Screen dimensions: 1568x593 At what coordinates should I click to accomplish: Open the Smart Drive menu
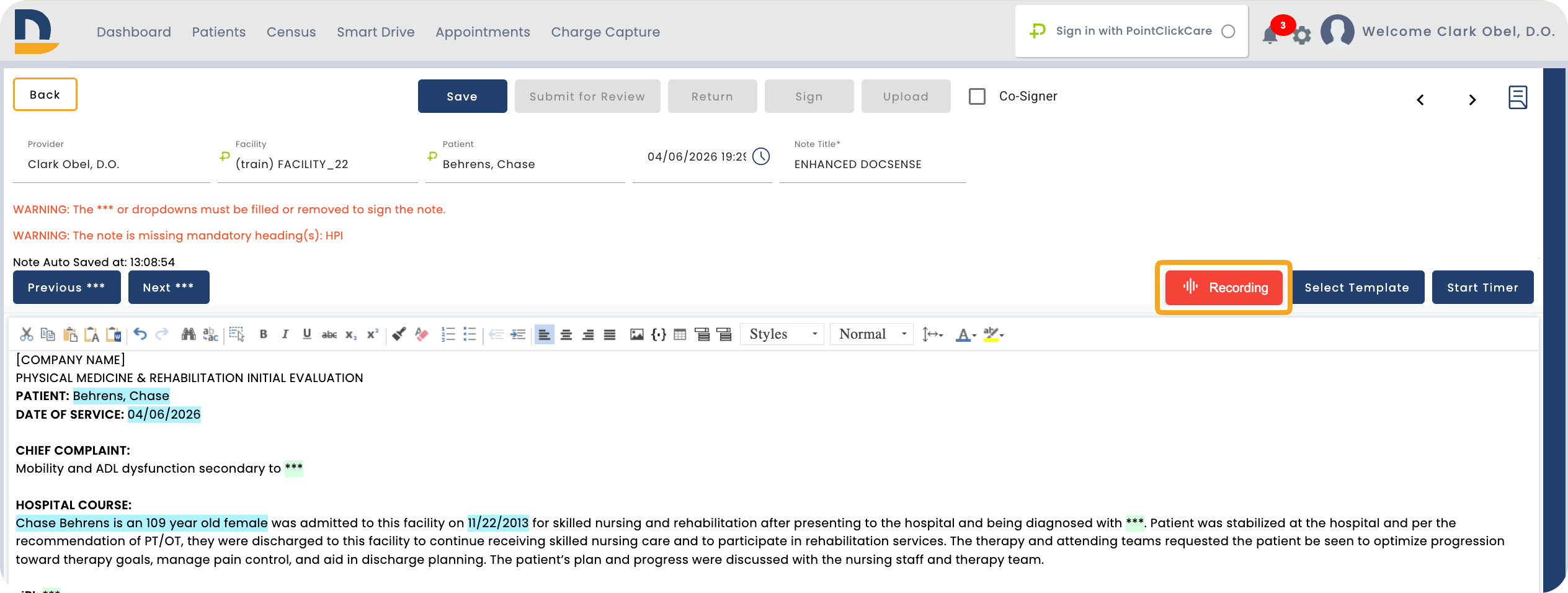(376, 32)
